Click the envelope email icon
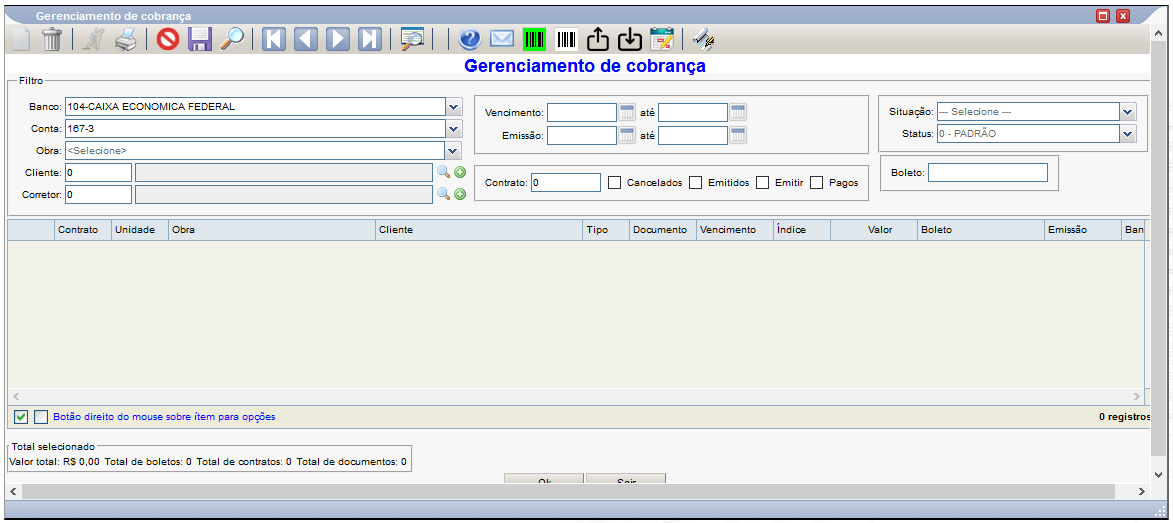This screenshot has height=523, width=1173. tap(502, 39)
